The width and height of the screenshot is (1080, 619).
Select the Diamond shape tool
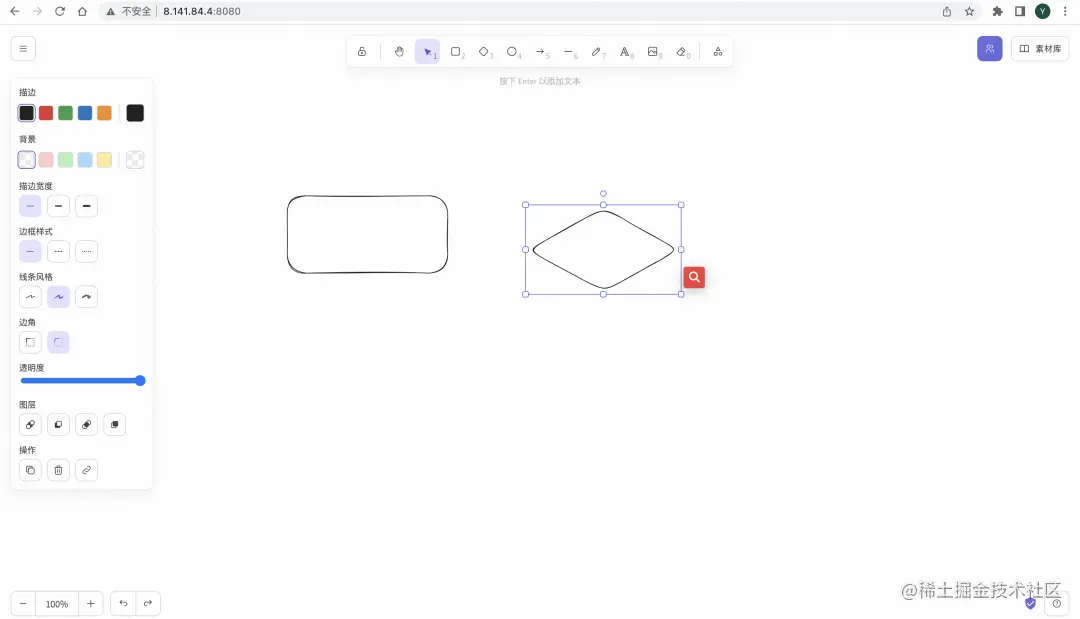tap(484, 52)
